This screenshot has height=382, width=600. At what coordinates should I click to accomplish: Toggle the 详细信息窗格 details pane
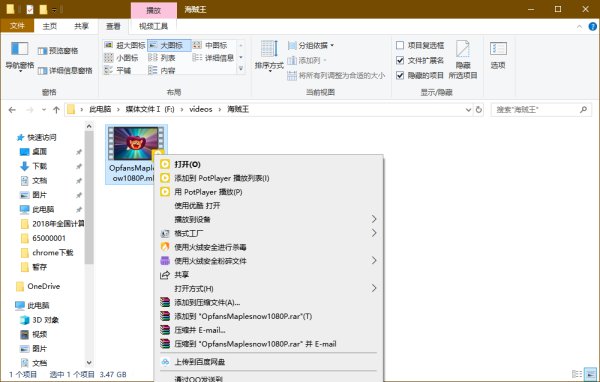pos(65,70)
